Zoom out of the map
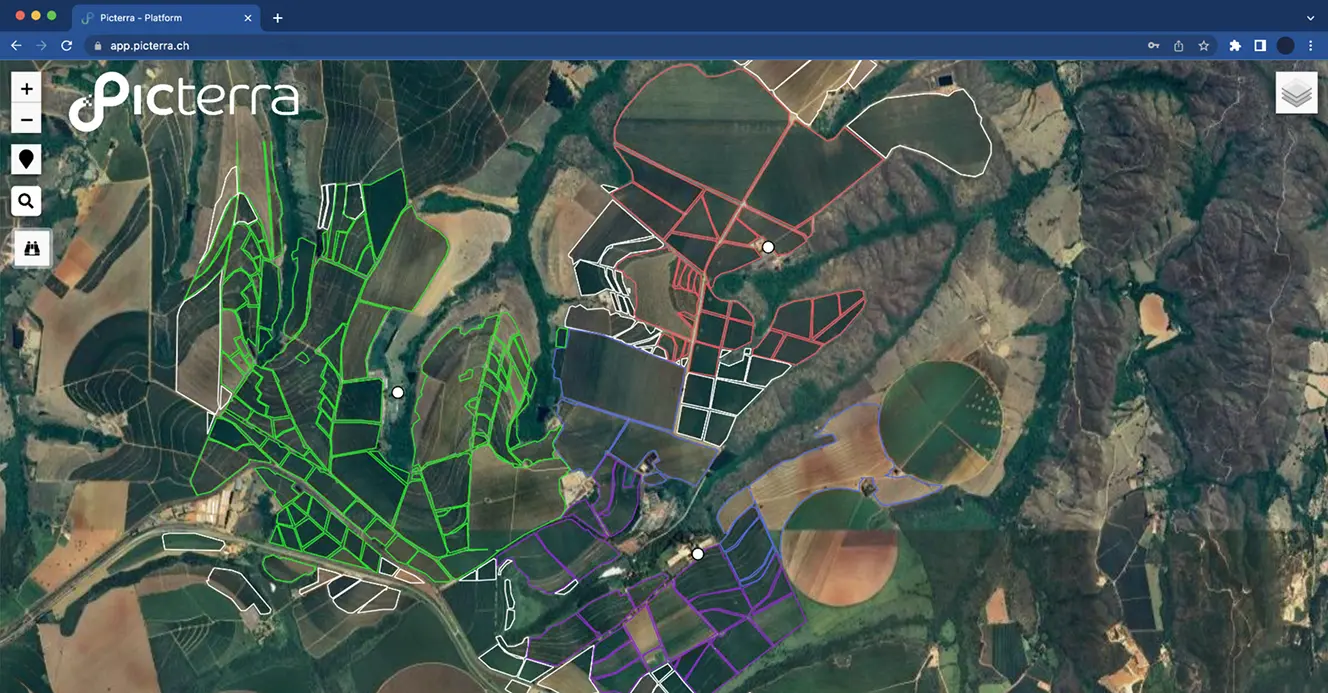 point(26,120)
